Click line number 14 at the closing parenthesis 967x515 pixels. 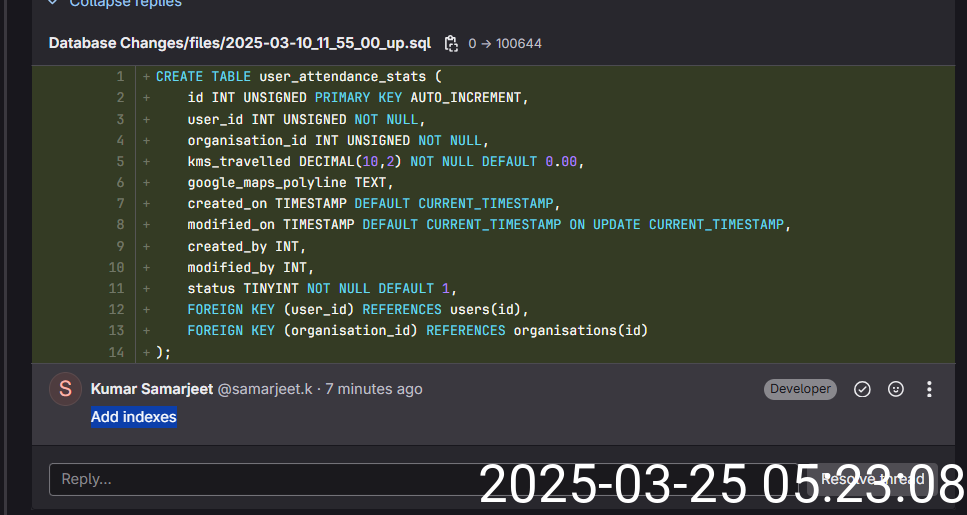coord(117,352)
